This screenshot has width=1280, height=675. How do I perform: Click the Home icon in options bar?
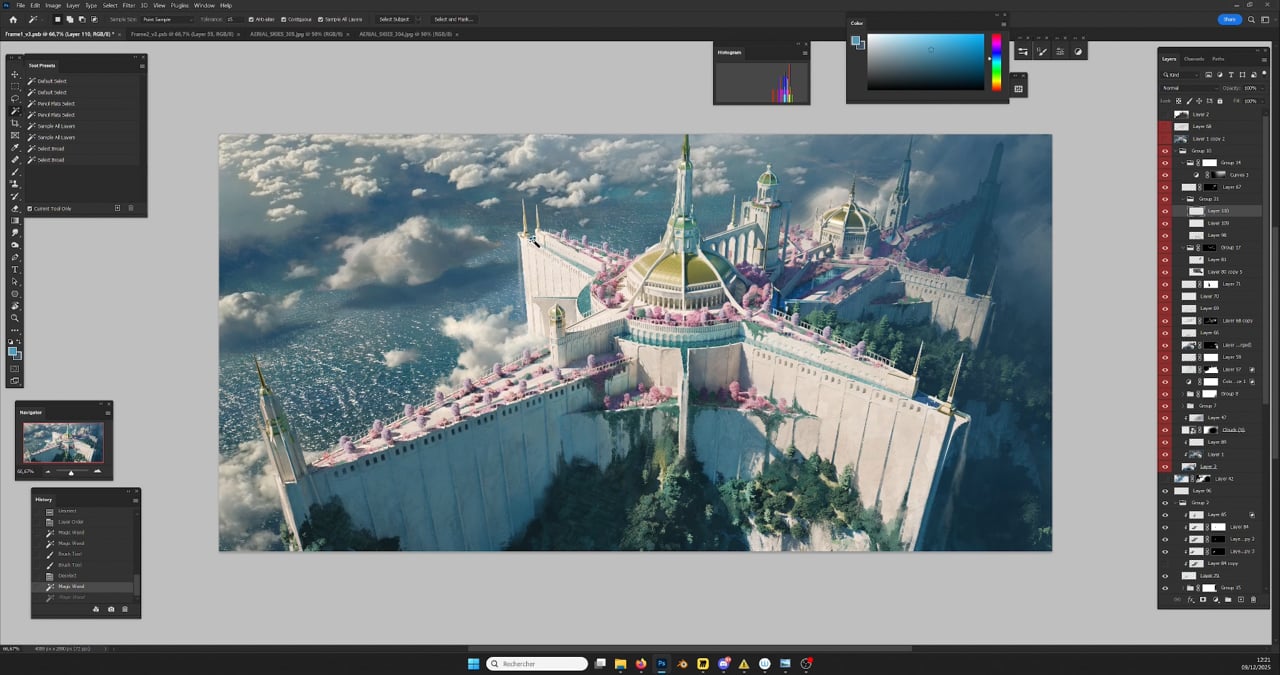pyautogui.click(x=13, y=19)
